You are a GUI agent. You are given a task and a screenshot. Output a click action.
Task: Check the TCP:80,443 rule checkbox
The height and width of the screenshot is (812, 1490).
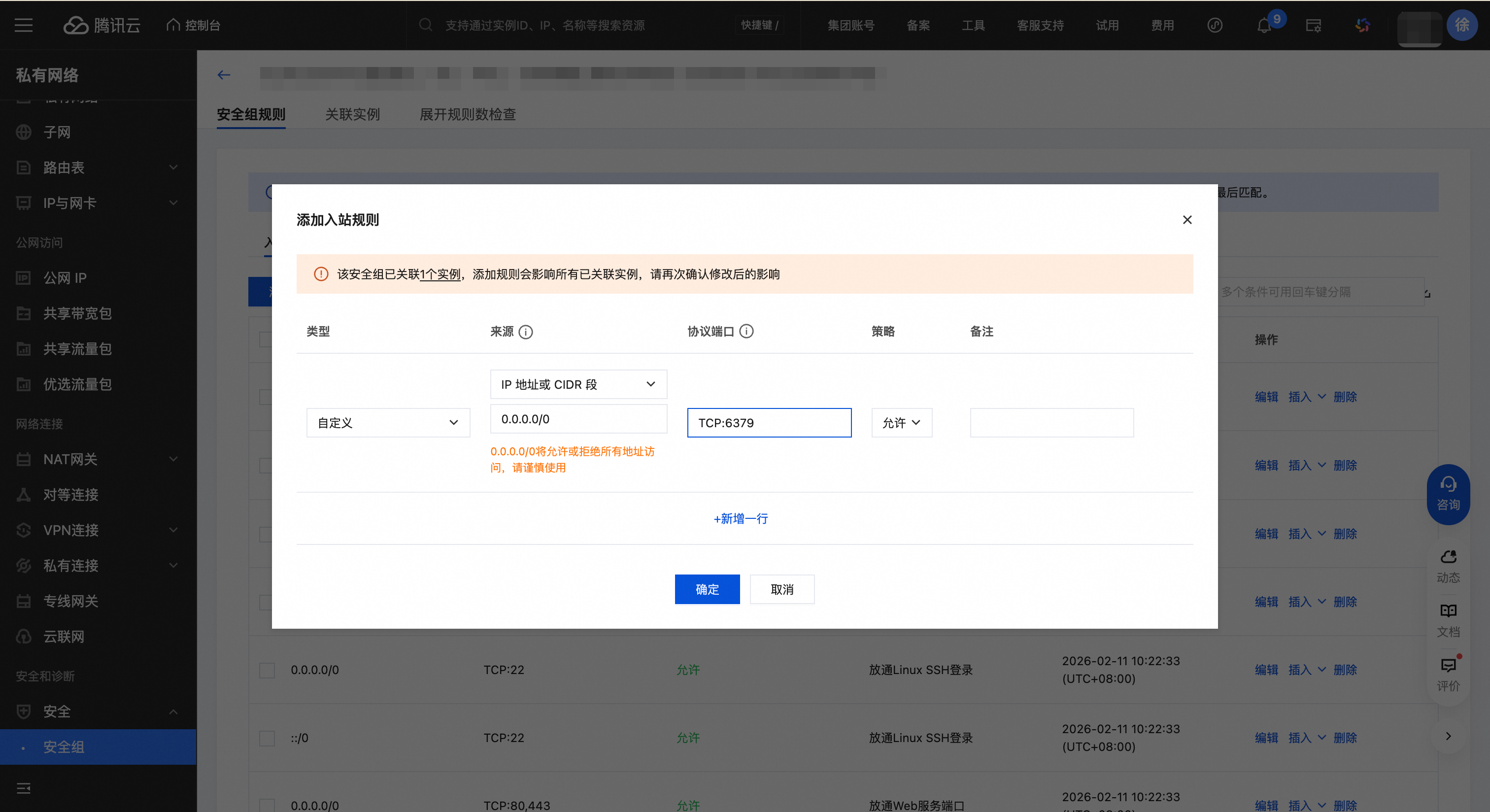[267, 805]
